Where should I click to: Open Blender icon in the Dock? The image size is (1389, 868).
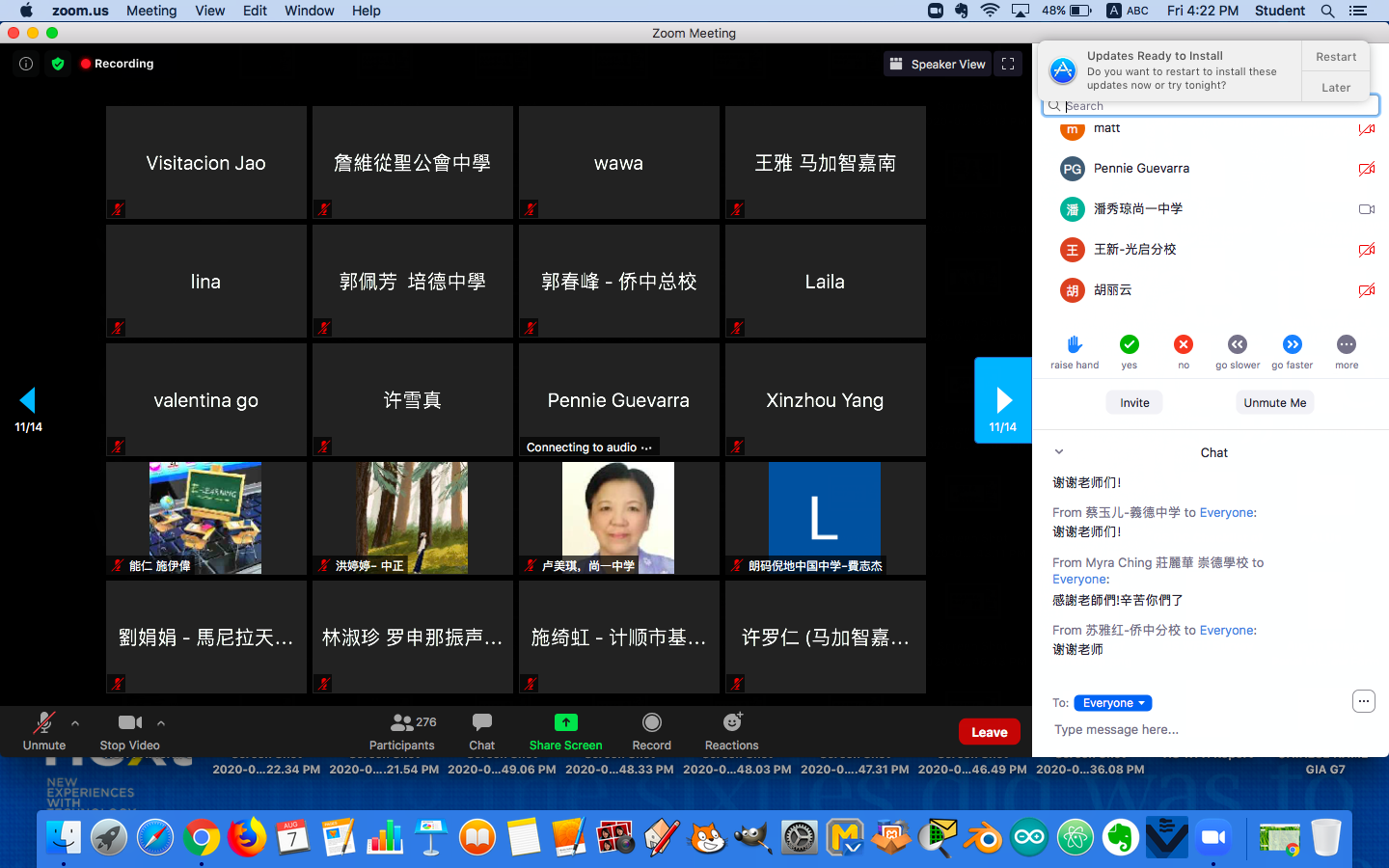click(x=984, y=837)
